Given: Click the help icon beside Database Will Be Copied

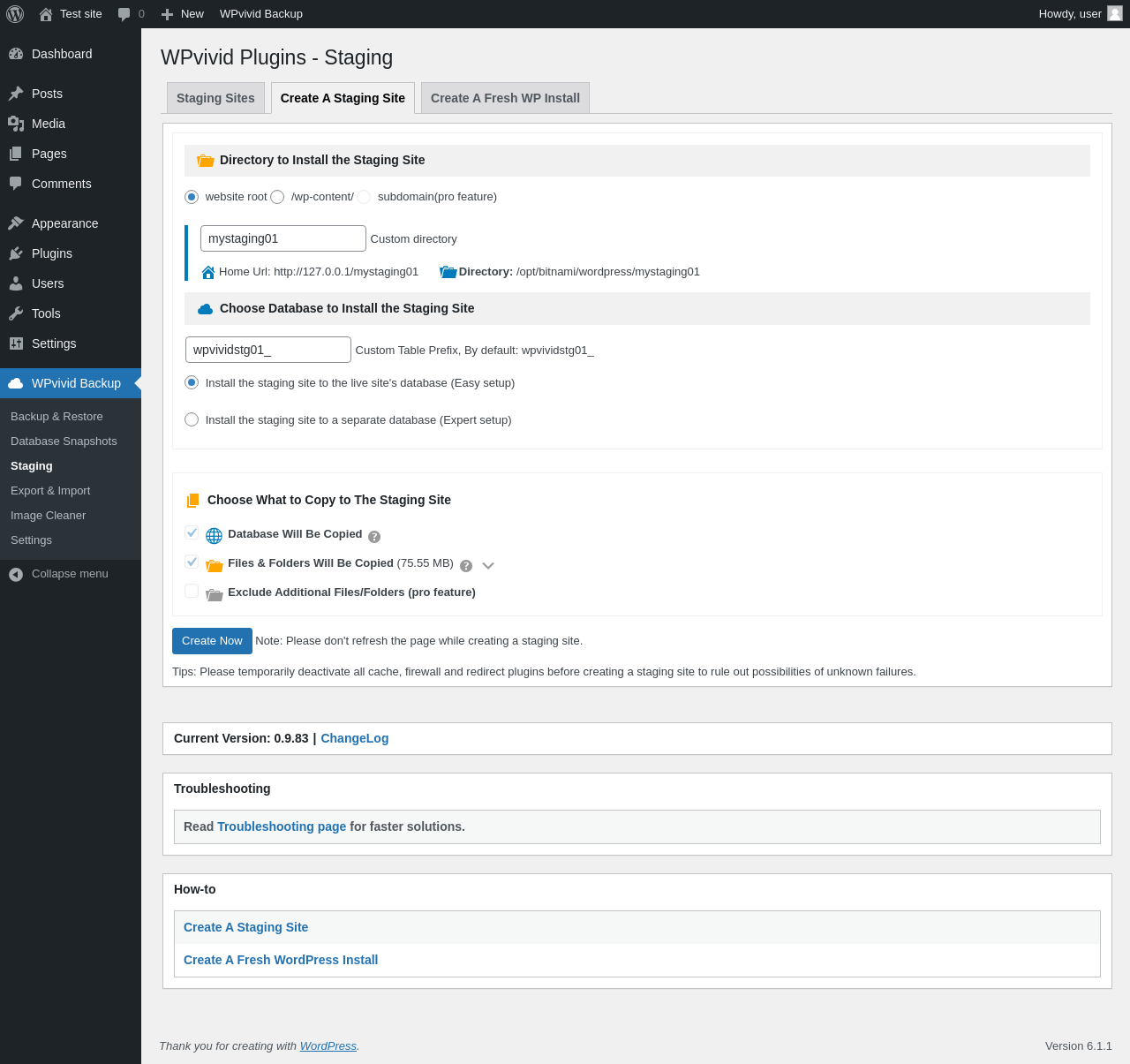Looking at the screenshot, I should [x=374, y=537].
